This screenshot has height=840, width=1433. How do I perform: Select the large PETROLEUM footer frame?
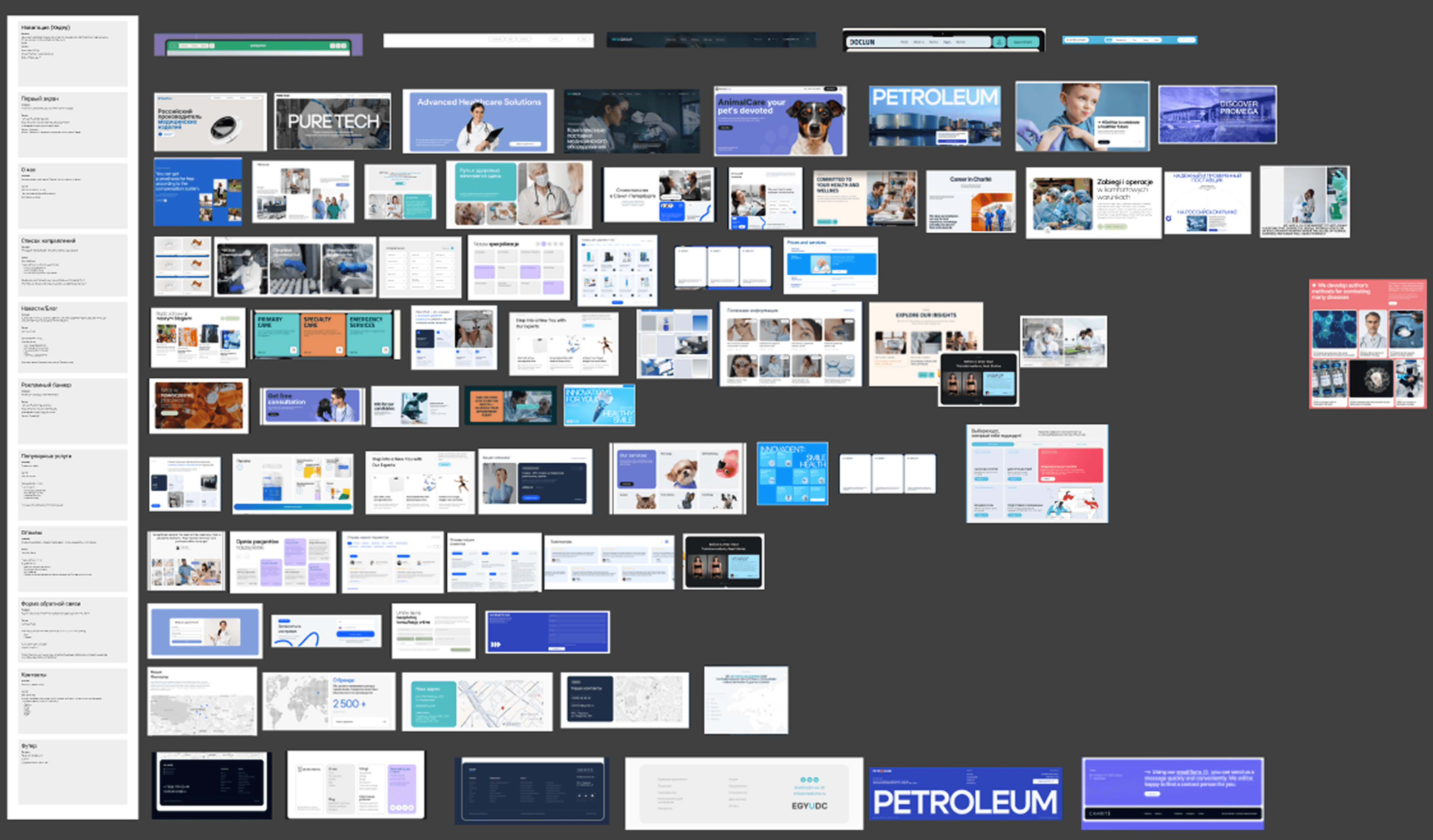coord(965,794)
